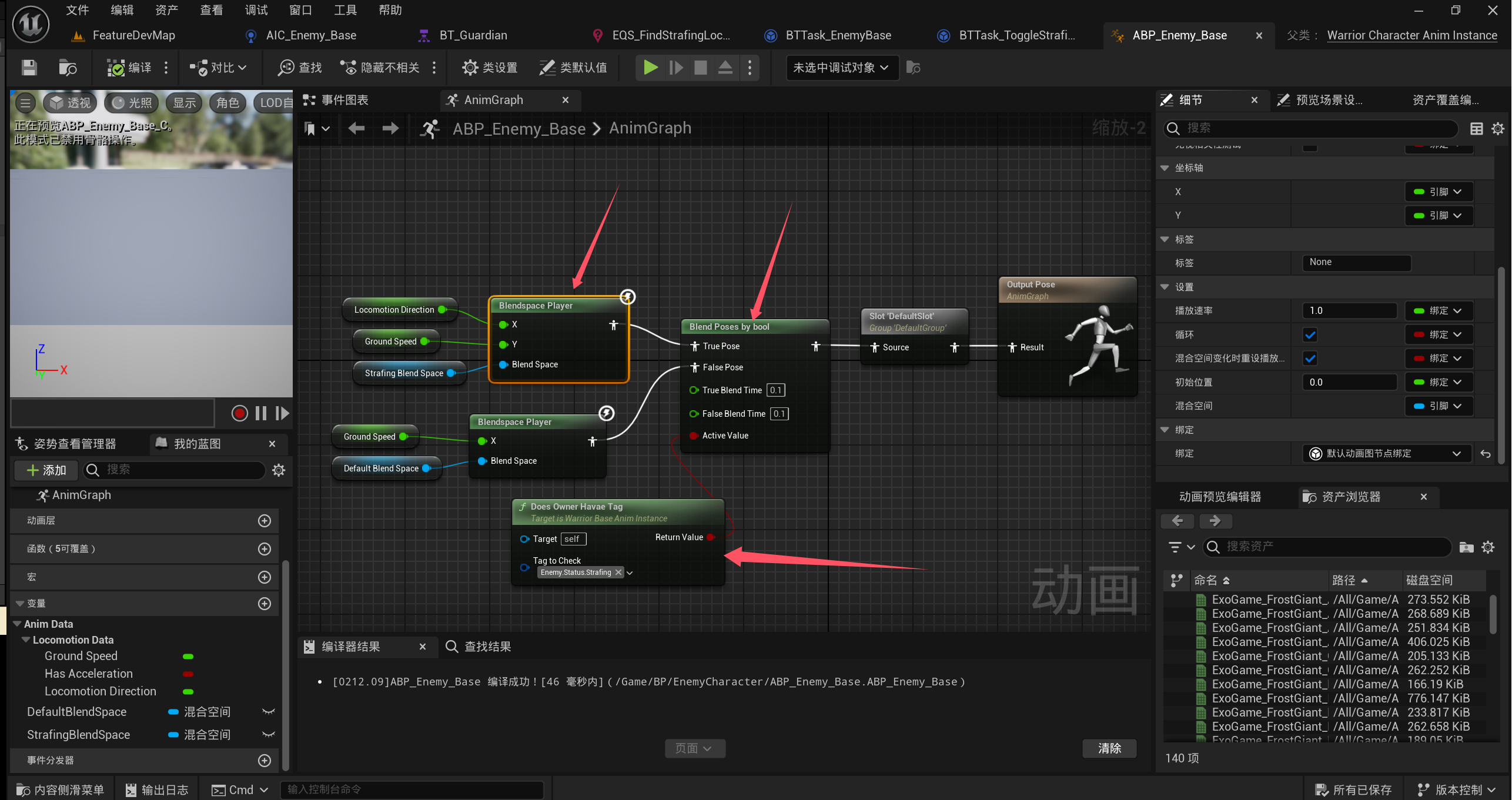Switch to the Event Graph (事件图表) tab

(344, 100)
